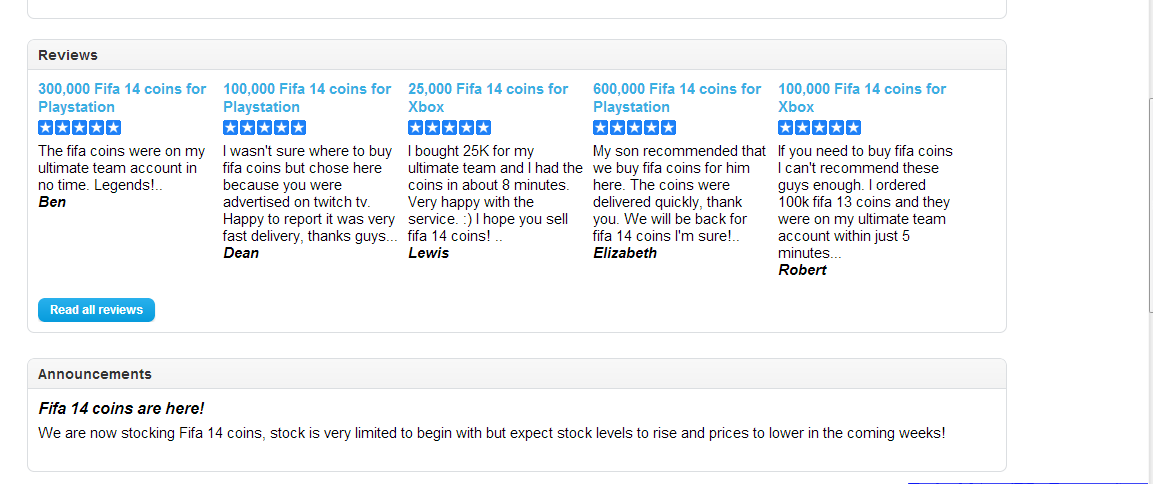
Task: Click the reviewer name Dean
Action: (x=241, y=253)
